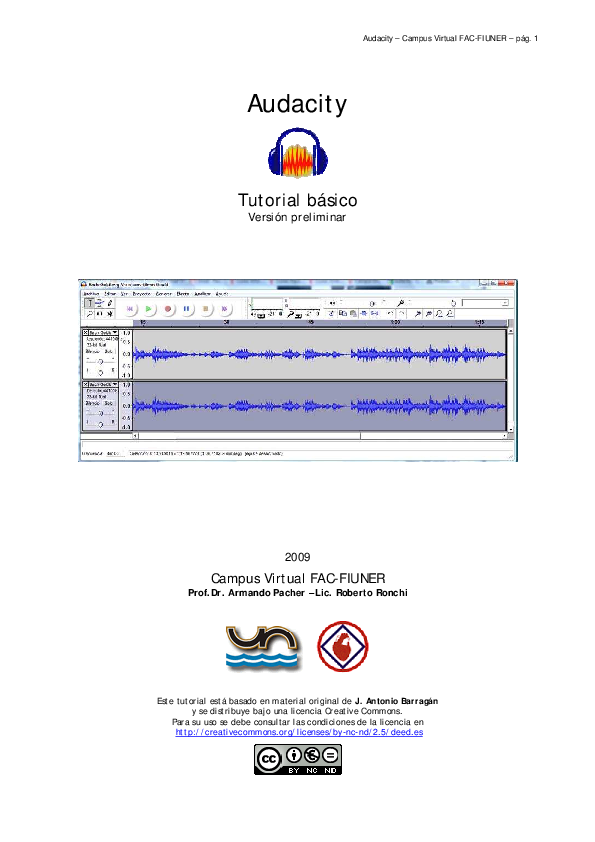Open the second track name dropdown menu

[x=103, y=384]
